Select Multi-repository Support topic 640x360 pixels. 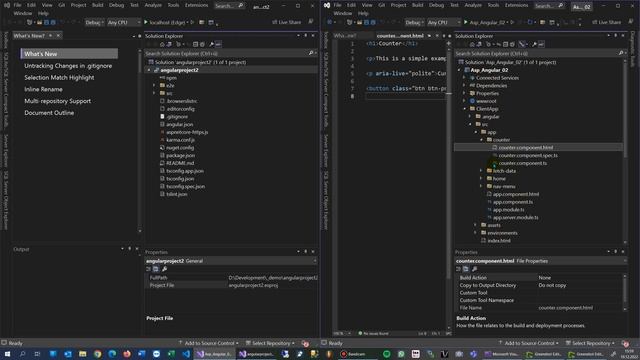point(58,101)
